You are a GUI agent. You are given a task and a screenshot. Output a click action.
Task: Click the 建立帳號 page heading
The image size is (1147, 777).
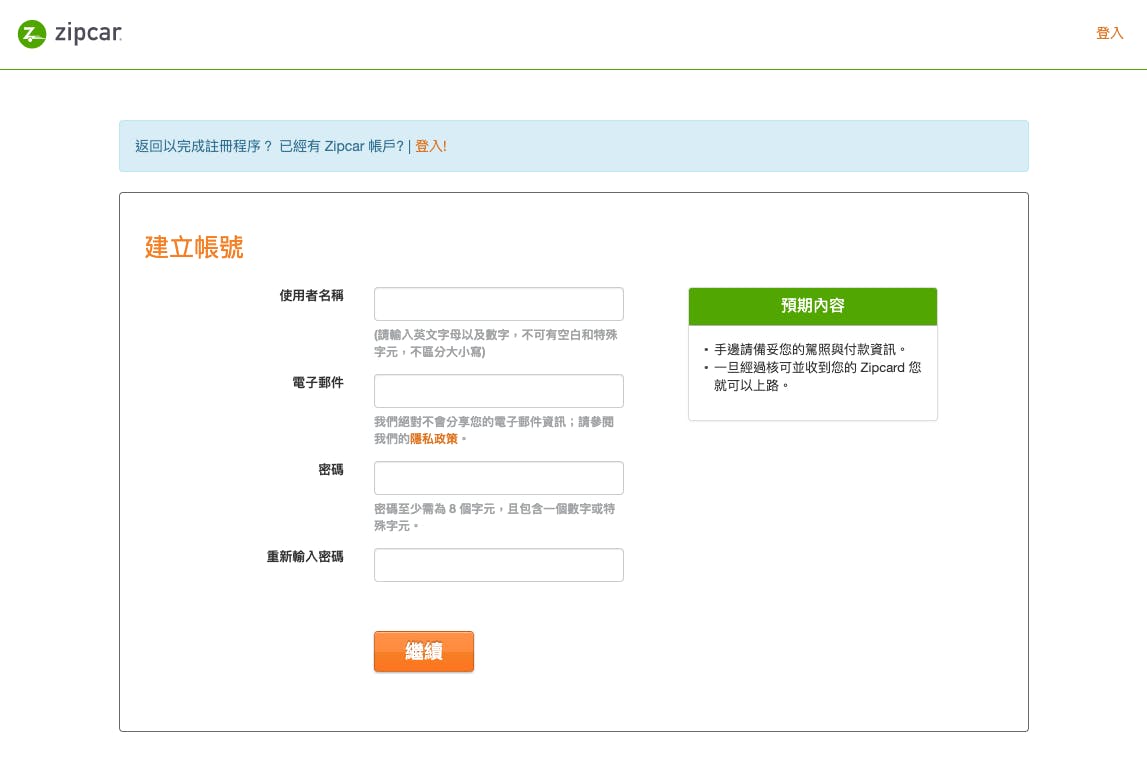(194, 248)
